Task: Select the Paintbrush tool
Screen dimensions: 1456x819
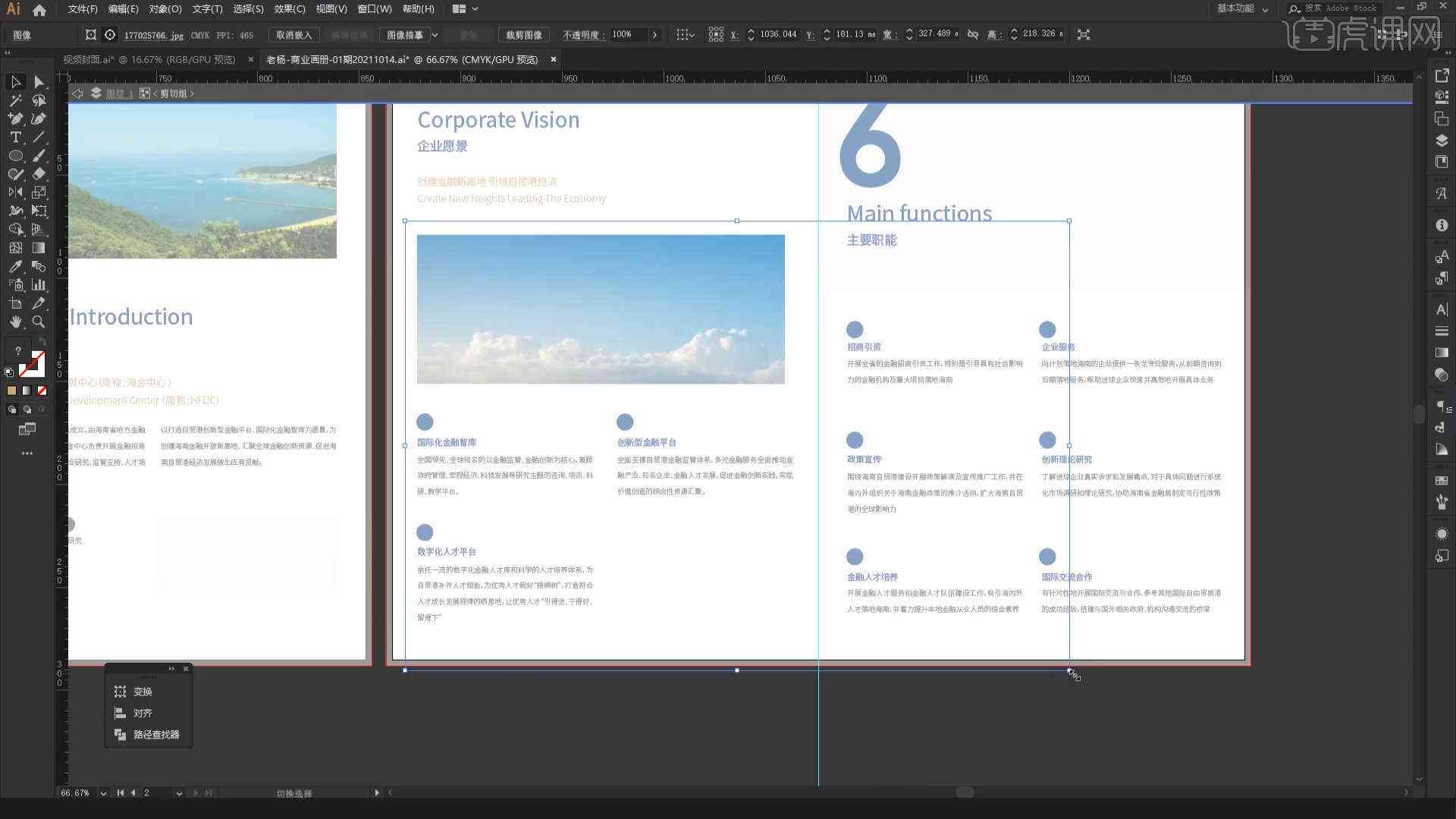Action: point(39,155)
